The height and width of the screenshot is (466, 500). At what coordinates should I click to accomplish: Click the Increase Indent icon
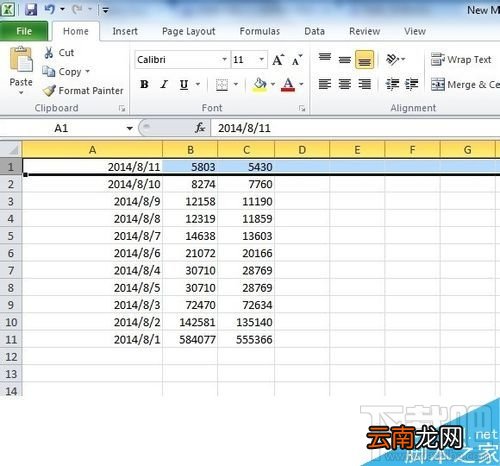pos(412,84)
